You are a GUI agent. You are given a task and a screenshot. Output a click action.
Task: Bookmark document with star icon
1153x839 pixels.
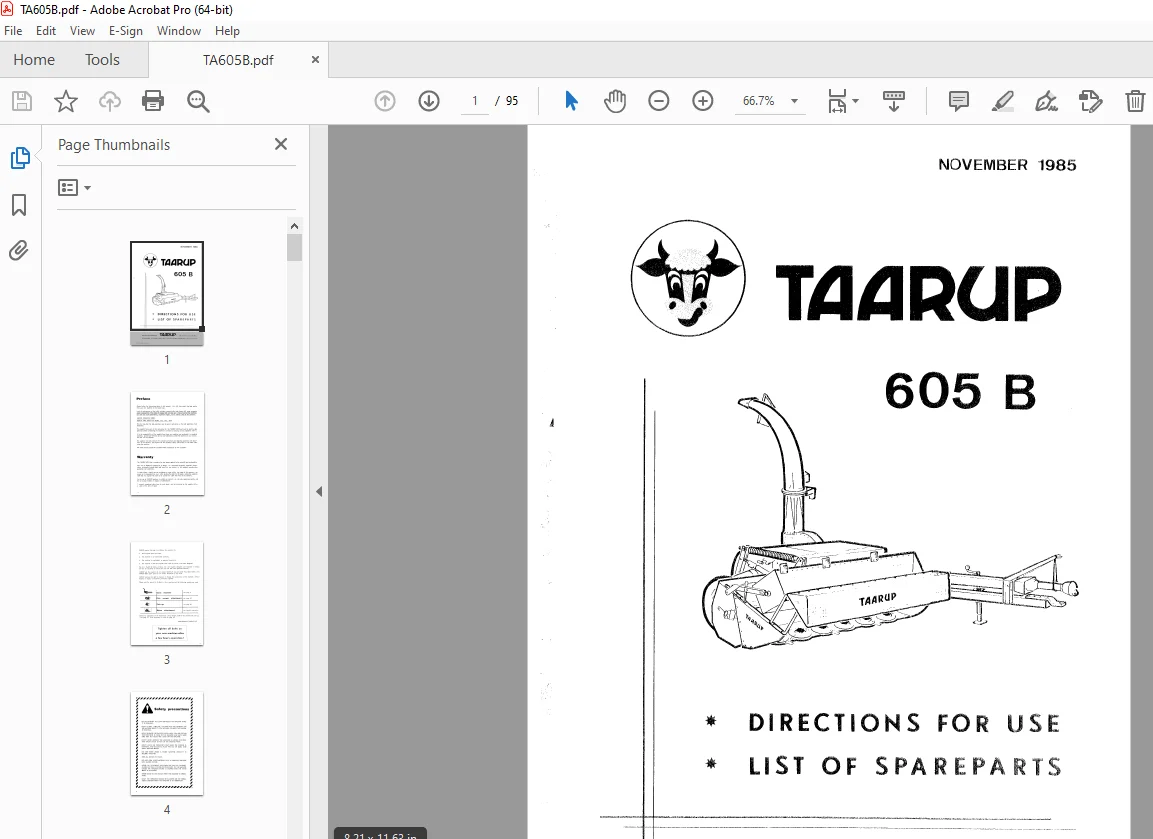coord(65,101)
